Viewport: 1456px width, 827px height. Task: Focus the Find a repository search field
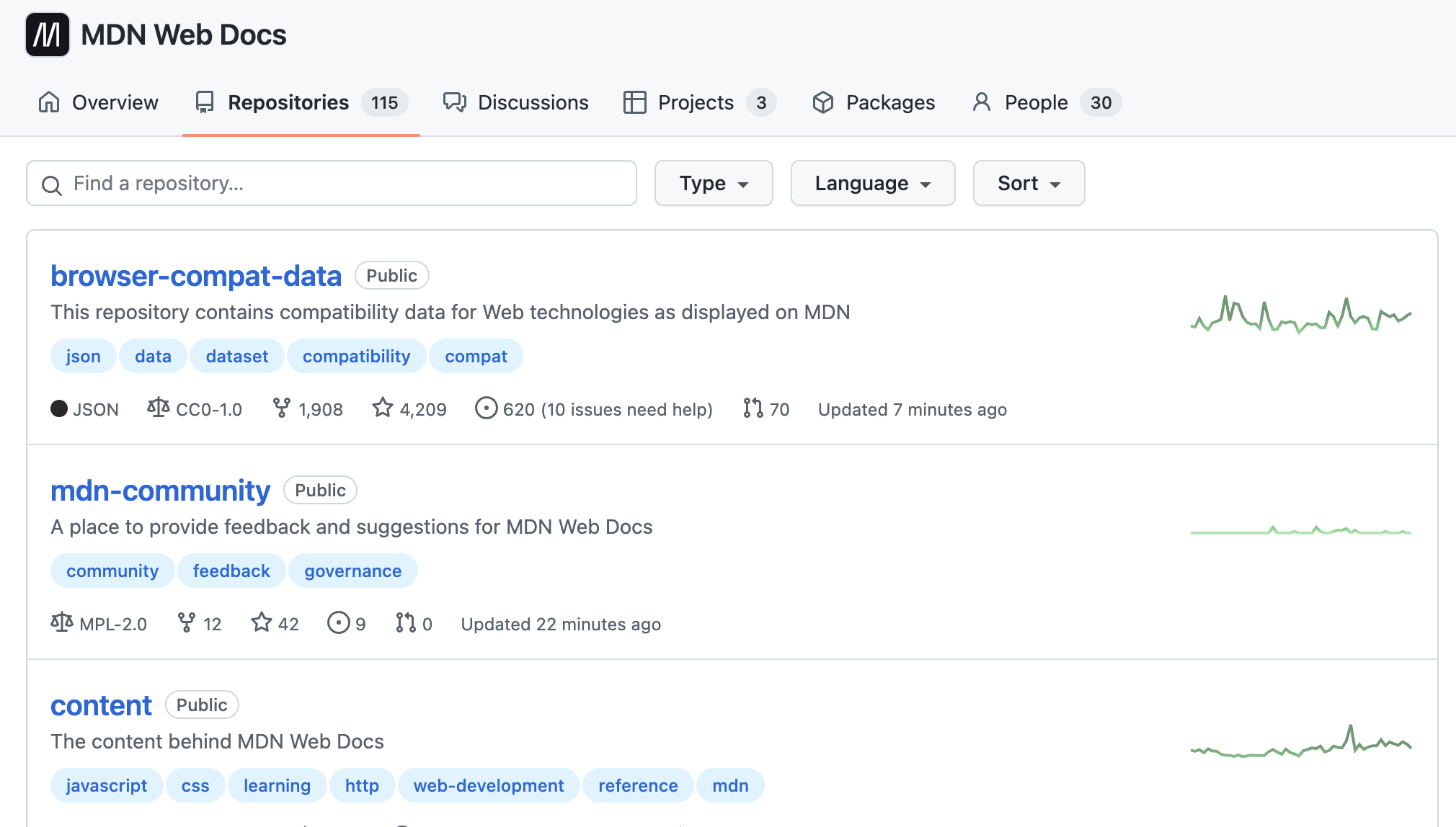pos(332,183)
